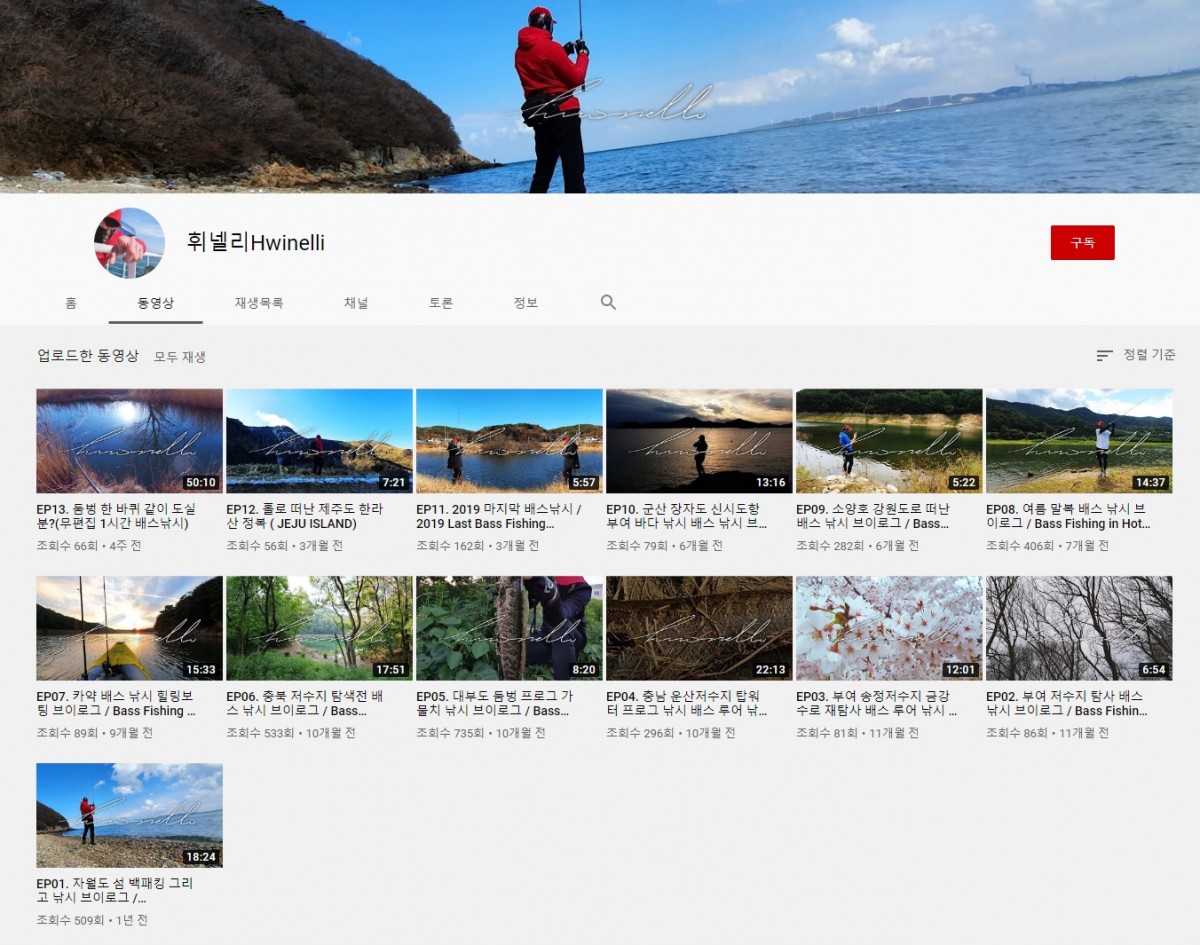Screen dimensions: 1200x945
Task: Select the 동영상 tab
Action: pyautogui.click(x=155, y=303)
